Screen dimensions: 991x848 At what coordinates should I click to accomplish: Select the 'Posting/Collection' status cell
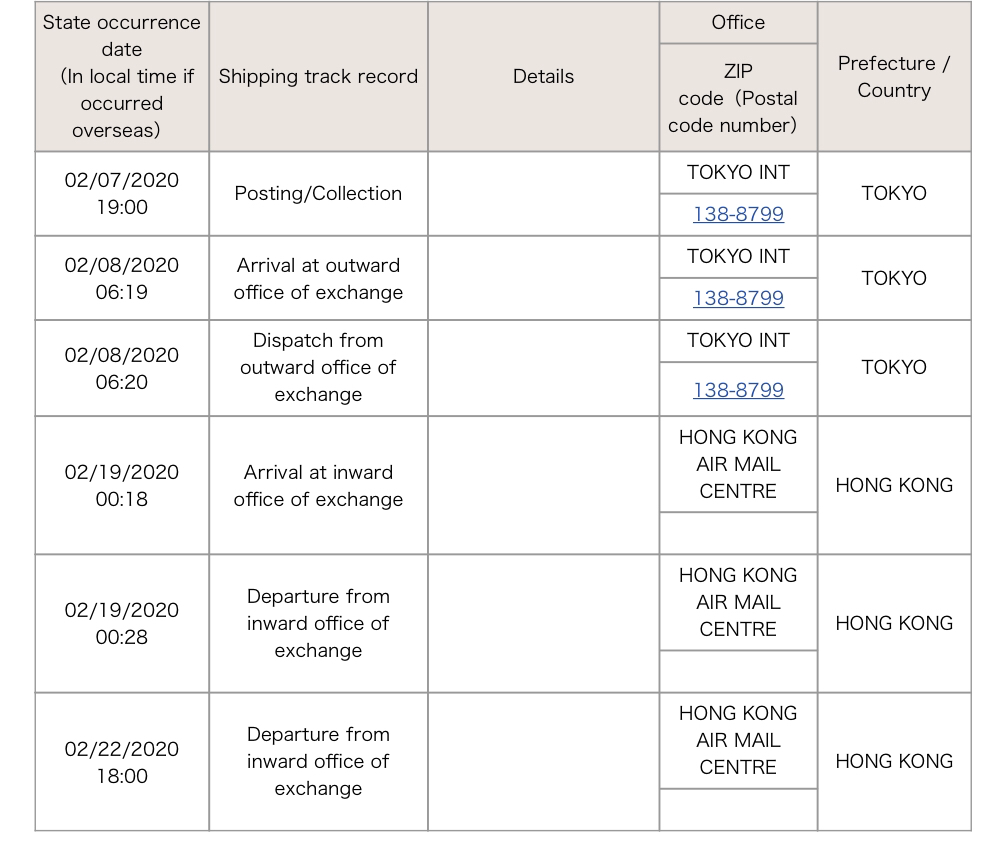(x=318, y=193)
